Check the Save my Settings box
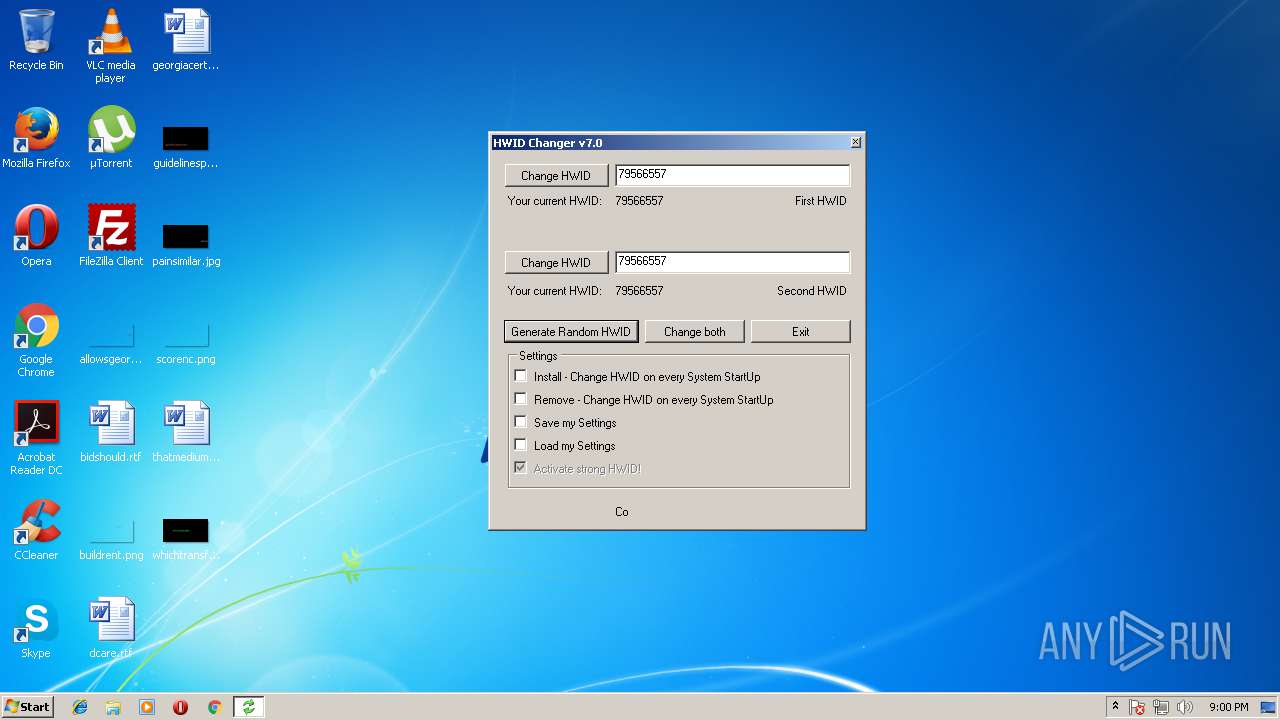This screenshot has width=1280, height=720. pos(520,422)
